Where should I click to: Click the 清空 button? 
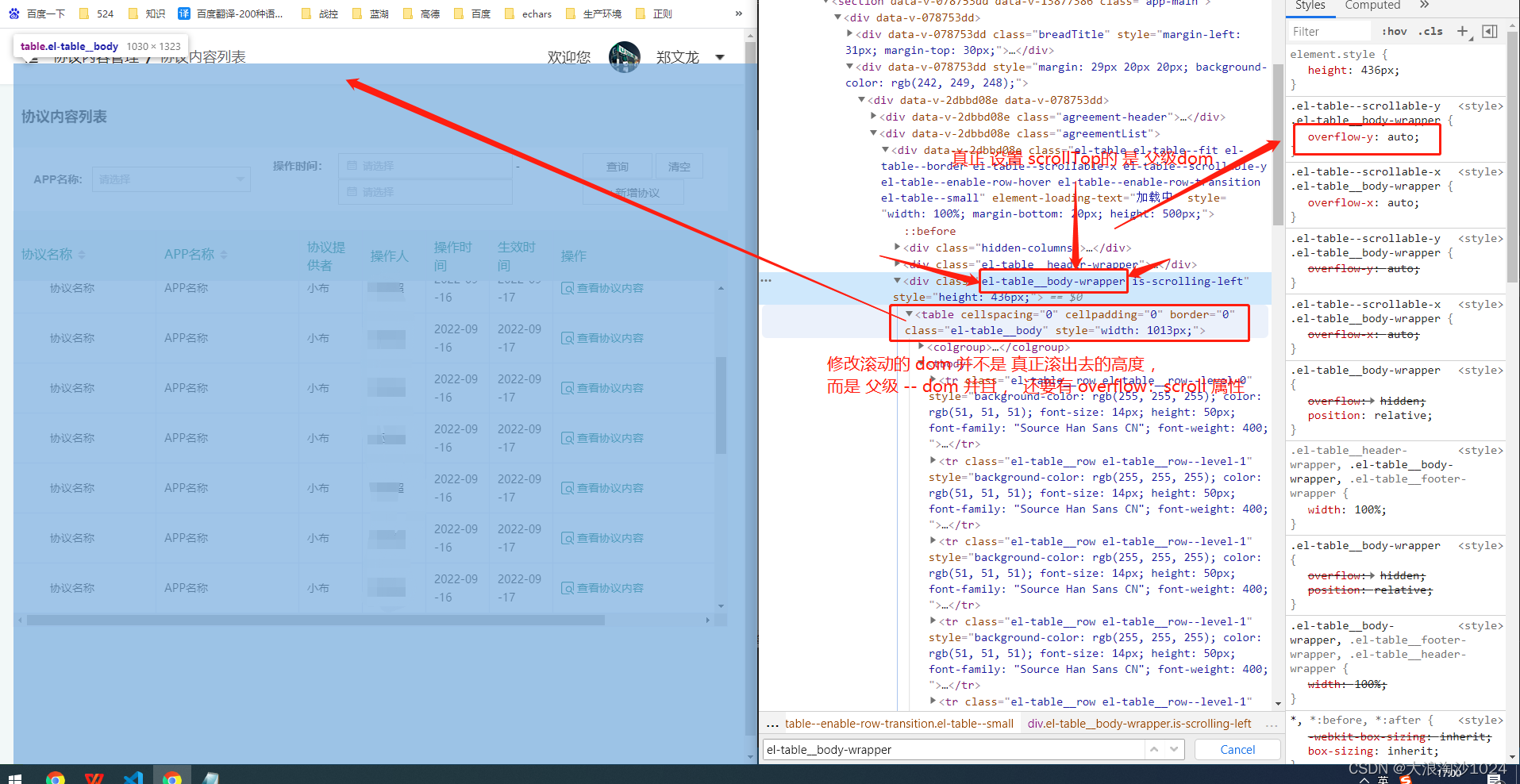679,167
